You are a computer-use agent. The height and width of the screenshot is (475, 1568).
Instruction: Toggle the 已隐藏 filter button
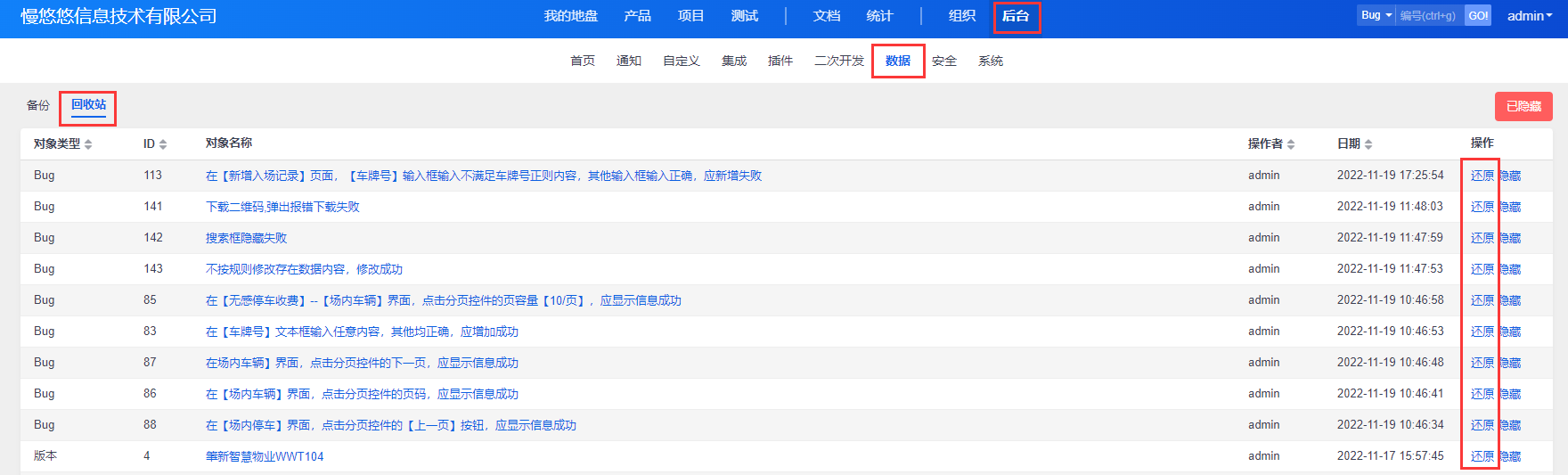1523,107
